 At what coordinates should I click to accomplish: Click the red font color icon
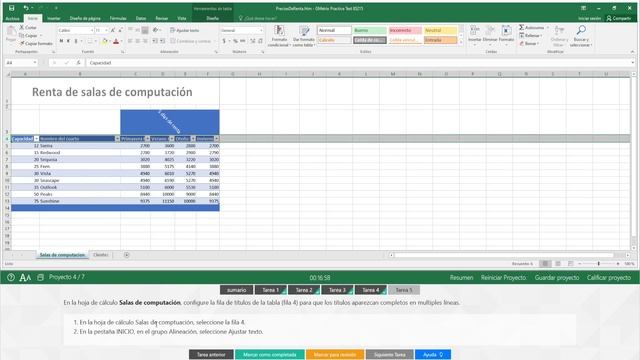(x=116, y=41)
